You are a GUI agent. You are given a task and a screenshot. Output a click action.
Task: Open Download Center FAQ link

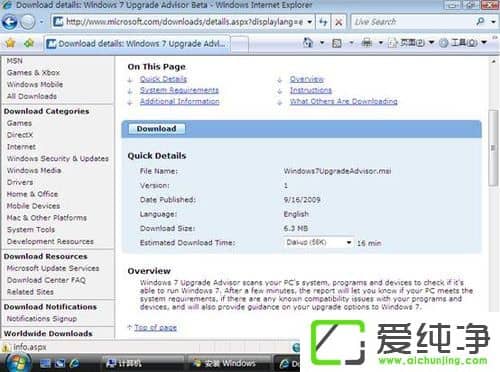click(x=46, y=280)
